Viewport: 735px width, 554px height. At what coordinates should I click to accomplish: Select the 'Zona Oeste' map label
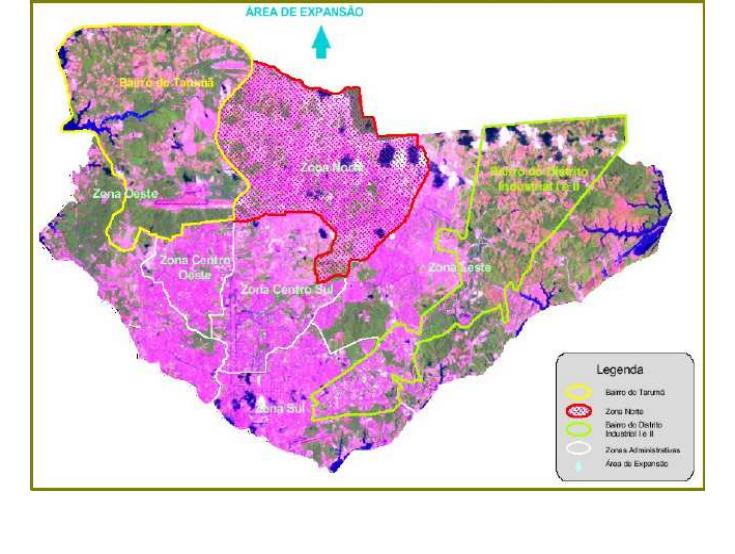[x=120, y=193]
